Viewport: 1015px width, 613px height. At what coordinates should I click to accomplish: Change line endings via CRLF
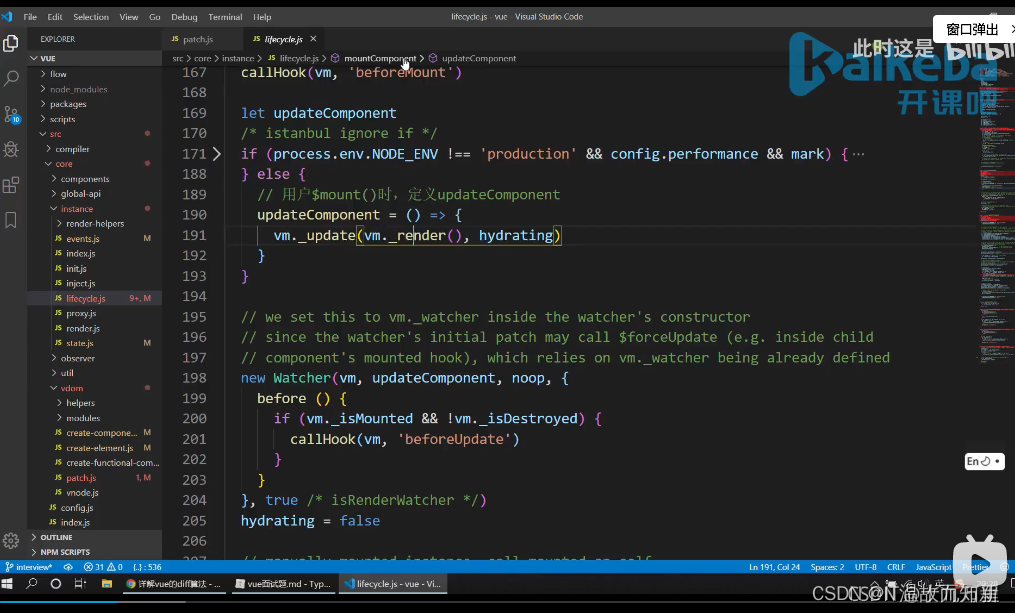(896, 567)
